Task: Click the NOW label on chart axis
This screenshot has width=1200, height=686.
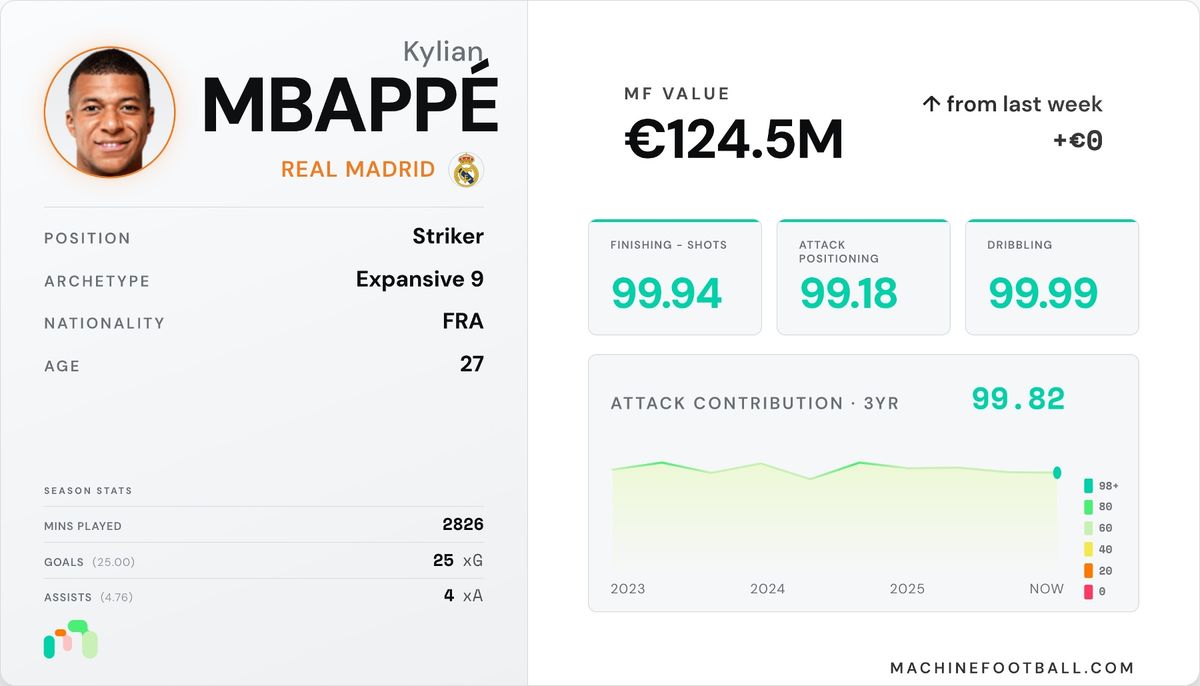Action: [x=1047, y=589]
